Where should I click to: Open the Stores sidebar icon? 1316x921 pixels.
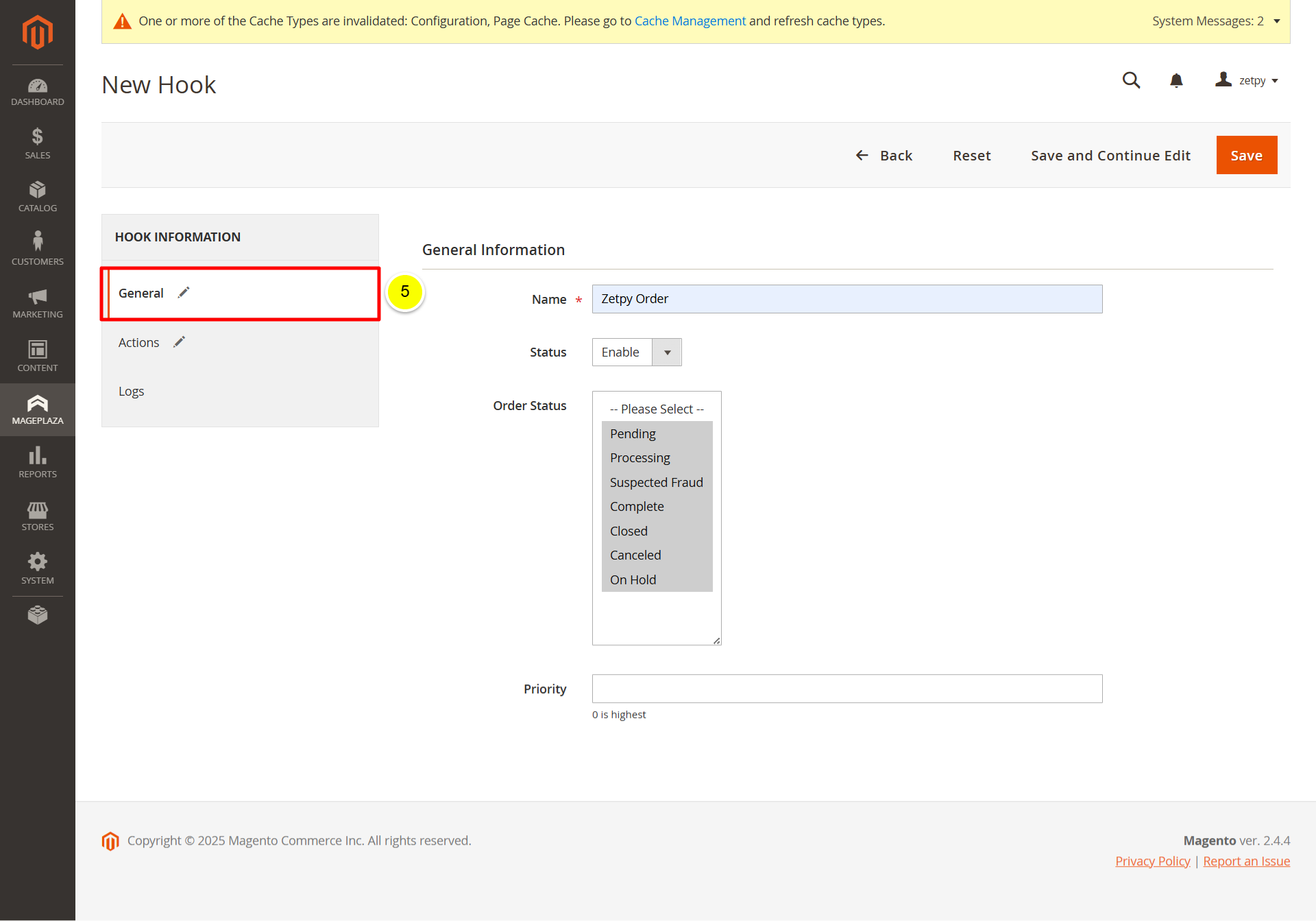(x=38, y=516)
